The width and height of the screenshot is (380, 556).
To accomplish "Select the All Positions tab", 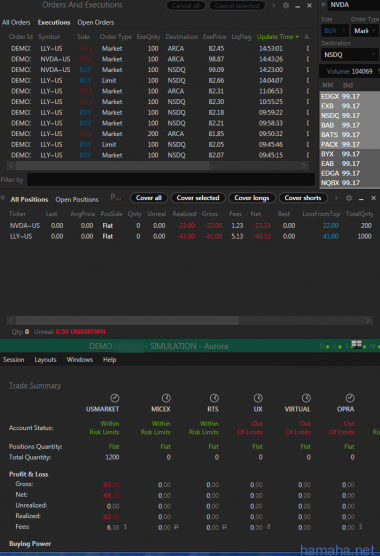I will click(x=29, y=200).
